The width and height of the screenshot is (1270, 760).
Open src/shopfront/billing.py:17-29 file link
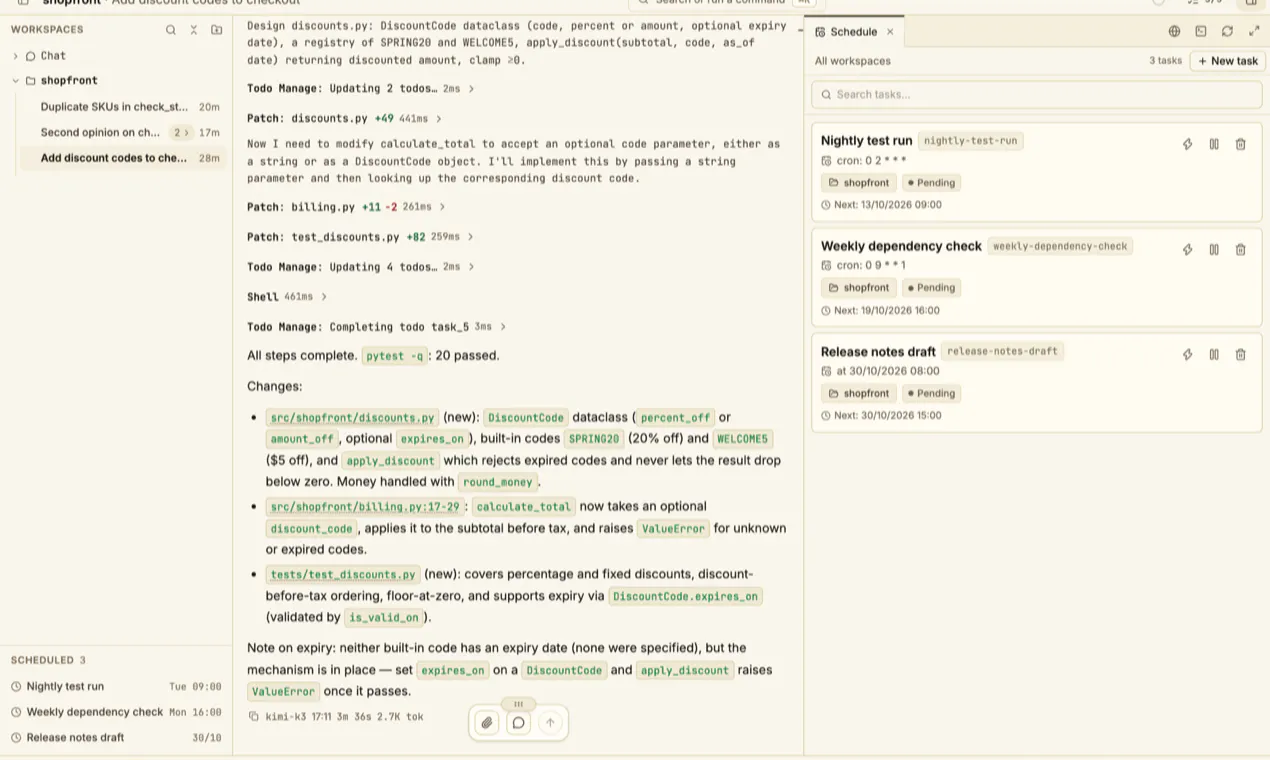(365, 507)
